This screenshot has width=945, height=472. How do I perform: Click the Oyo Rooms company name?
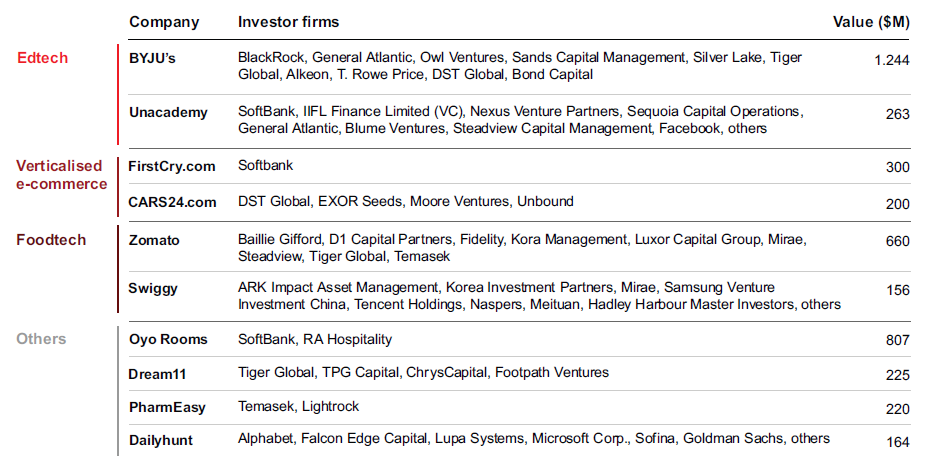coord(168,339)
